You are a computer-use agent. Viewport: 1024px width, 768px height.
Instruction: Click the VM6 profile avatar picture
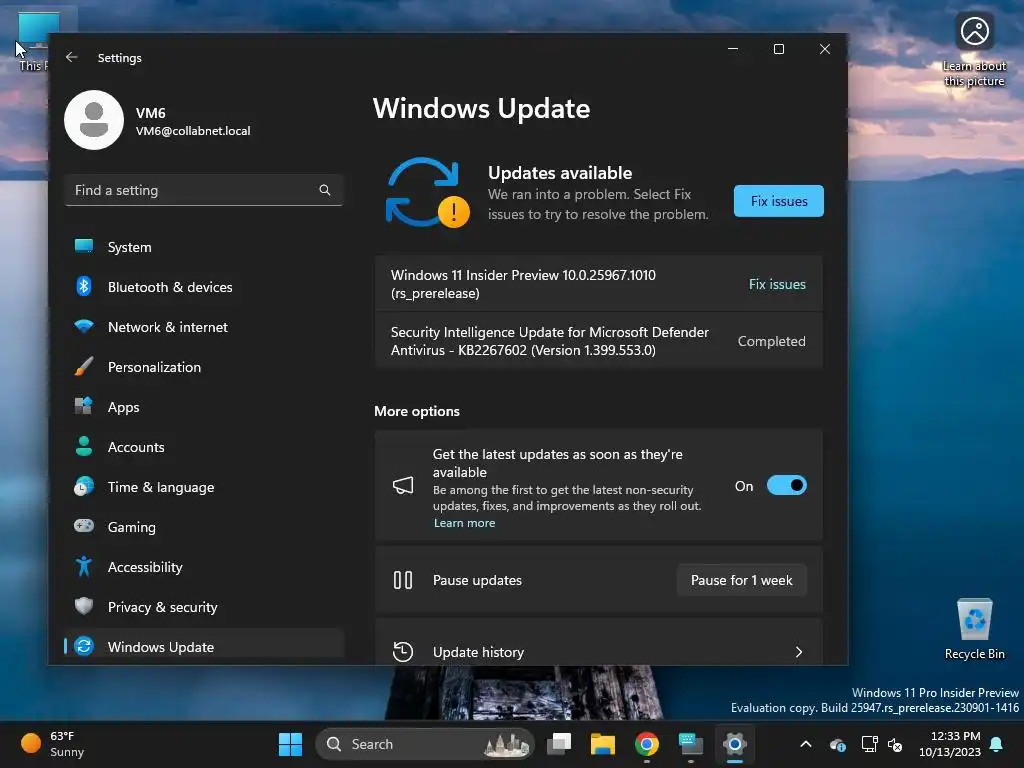(x=94, y=120)
